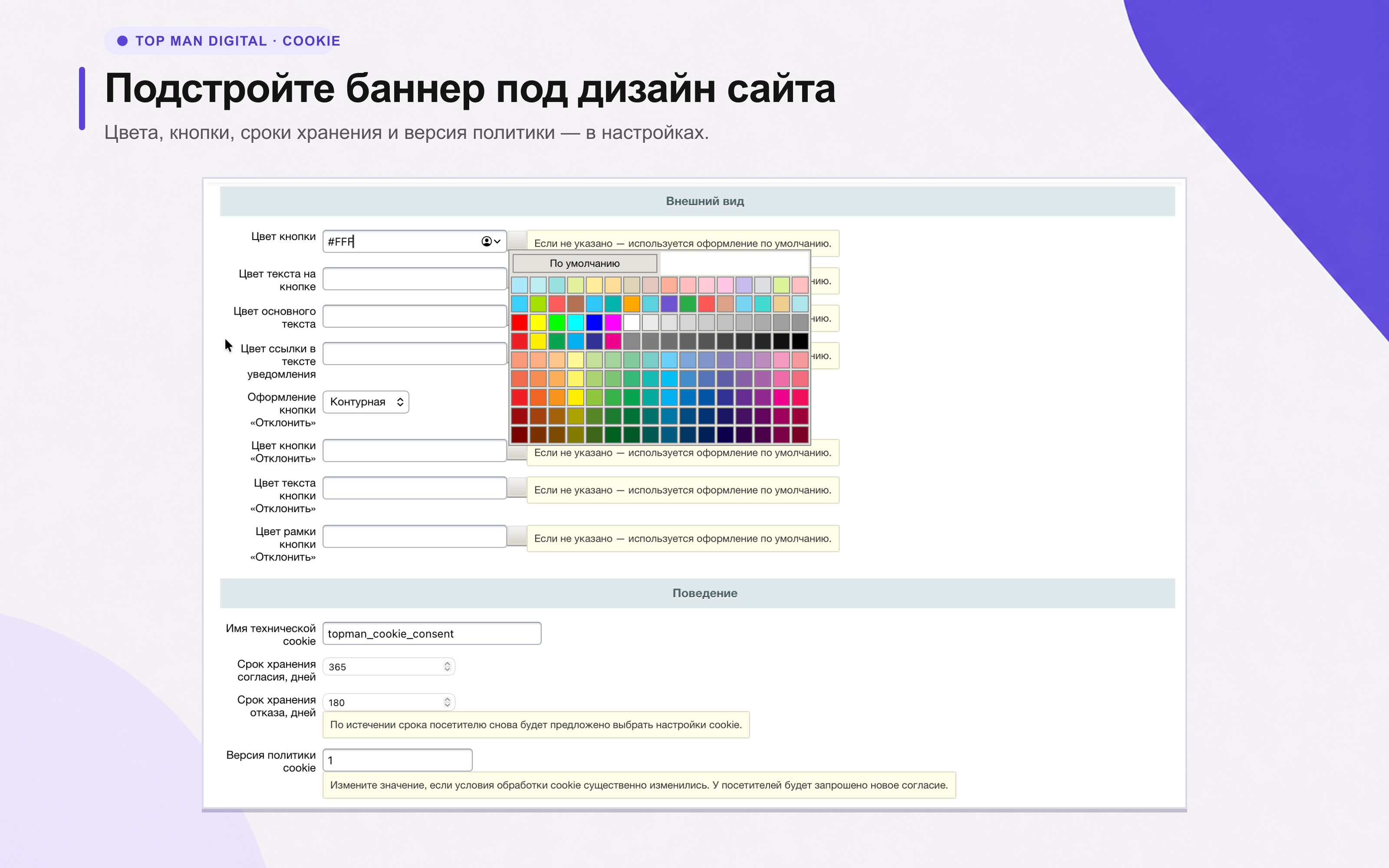Select the brown swatch in second palette row

click(575, 303)
